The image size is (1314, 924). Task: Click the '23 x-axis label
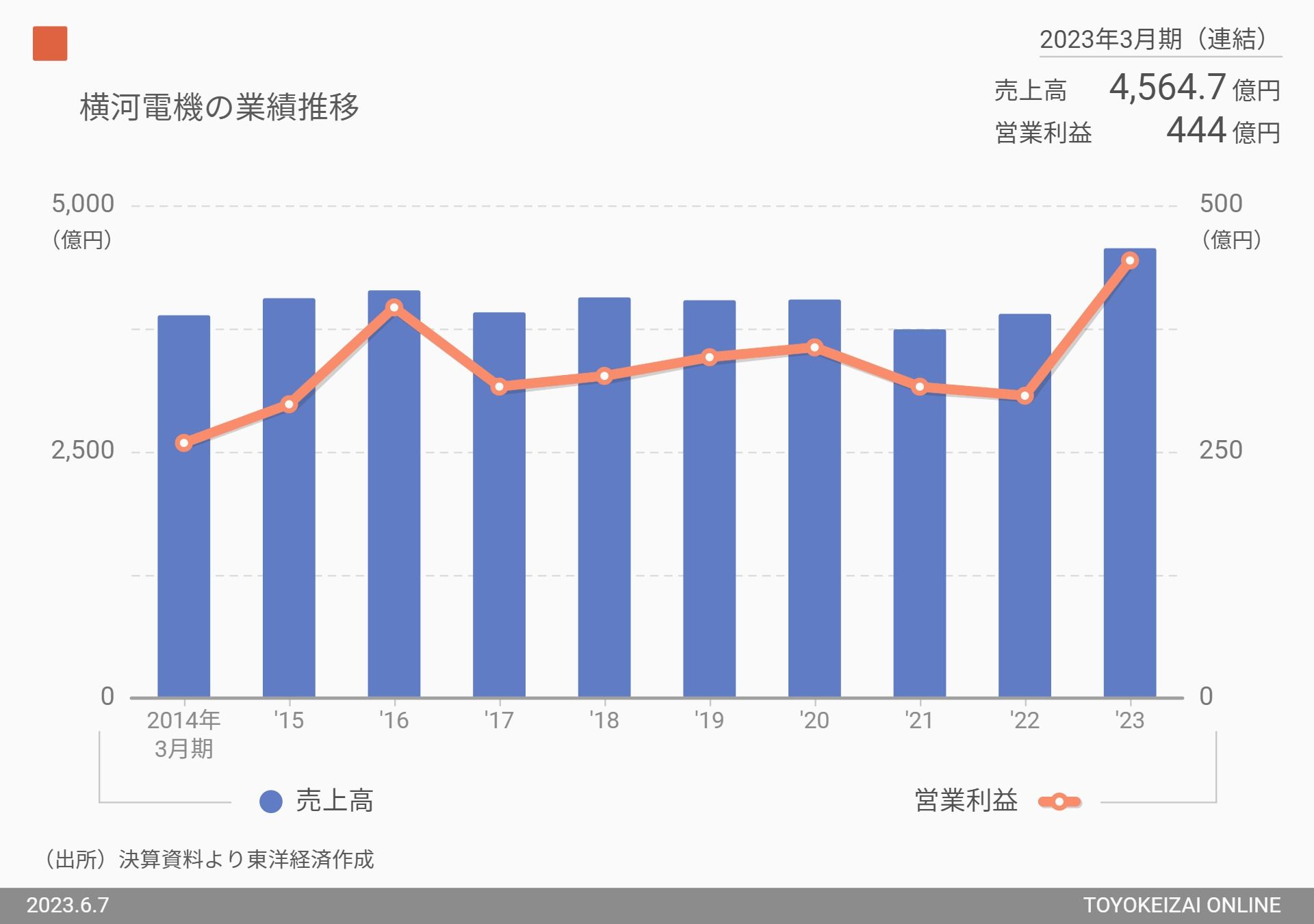[x=1129, y=720]
